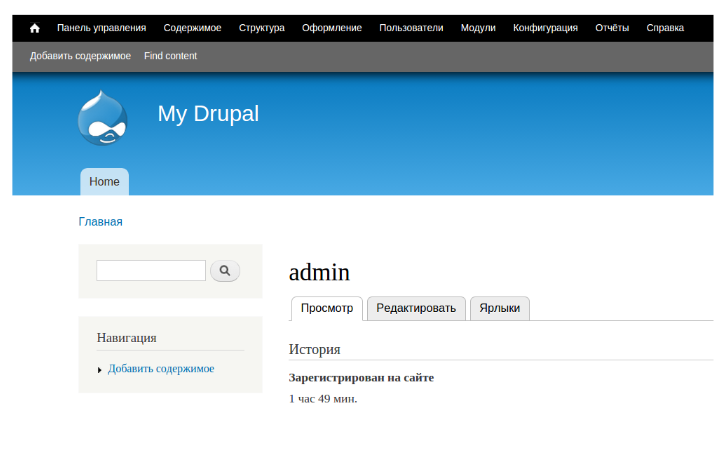Go to Структура in admin menu
This screenshot has width=726, height=461.
point(261,28)
